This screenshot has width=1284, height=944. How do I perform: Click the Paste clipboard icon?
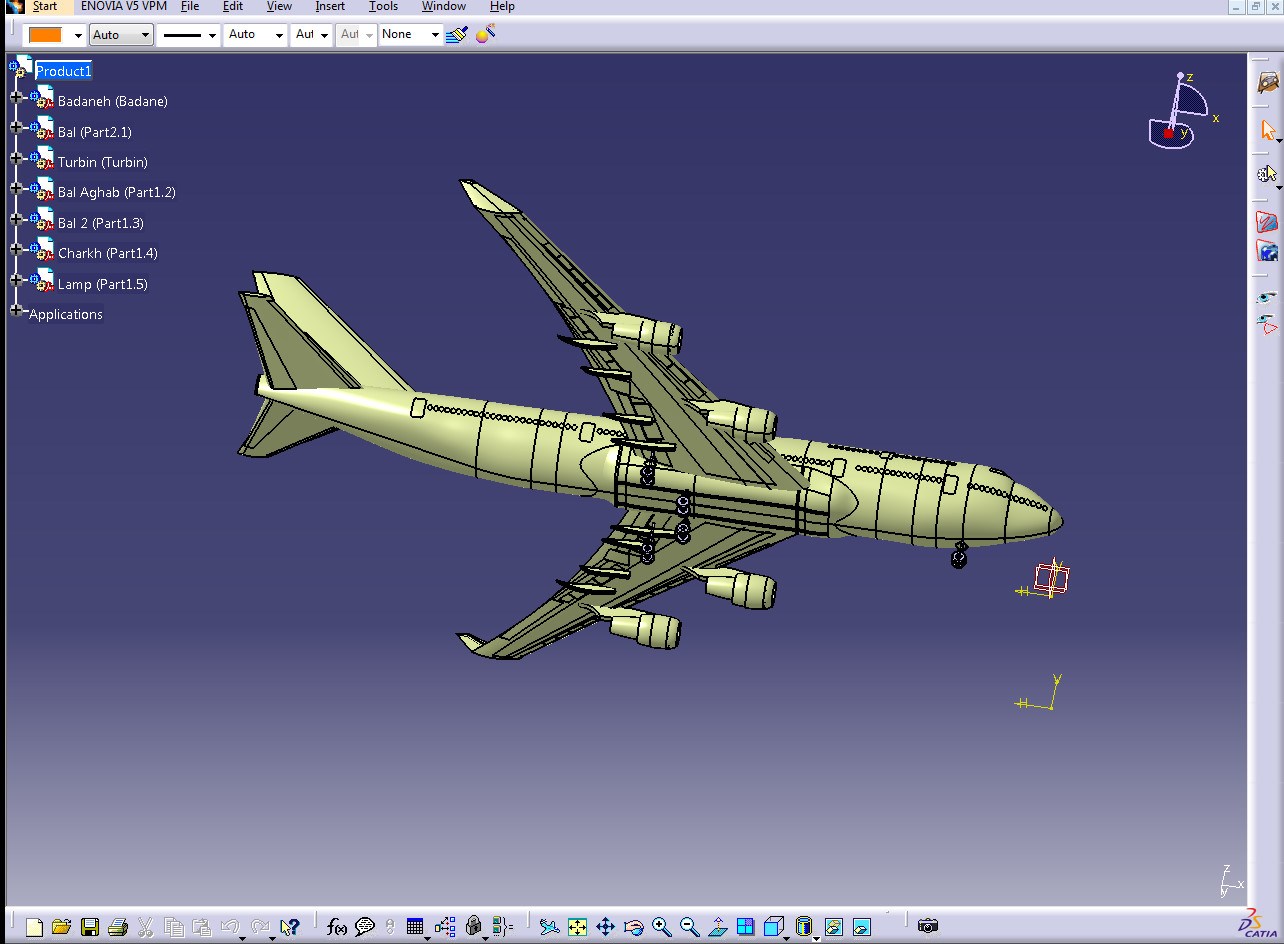tap(201, 927)
